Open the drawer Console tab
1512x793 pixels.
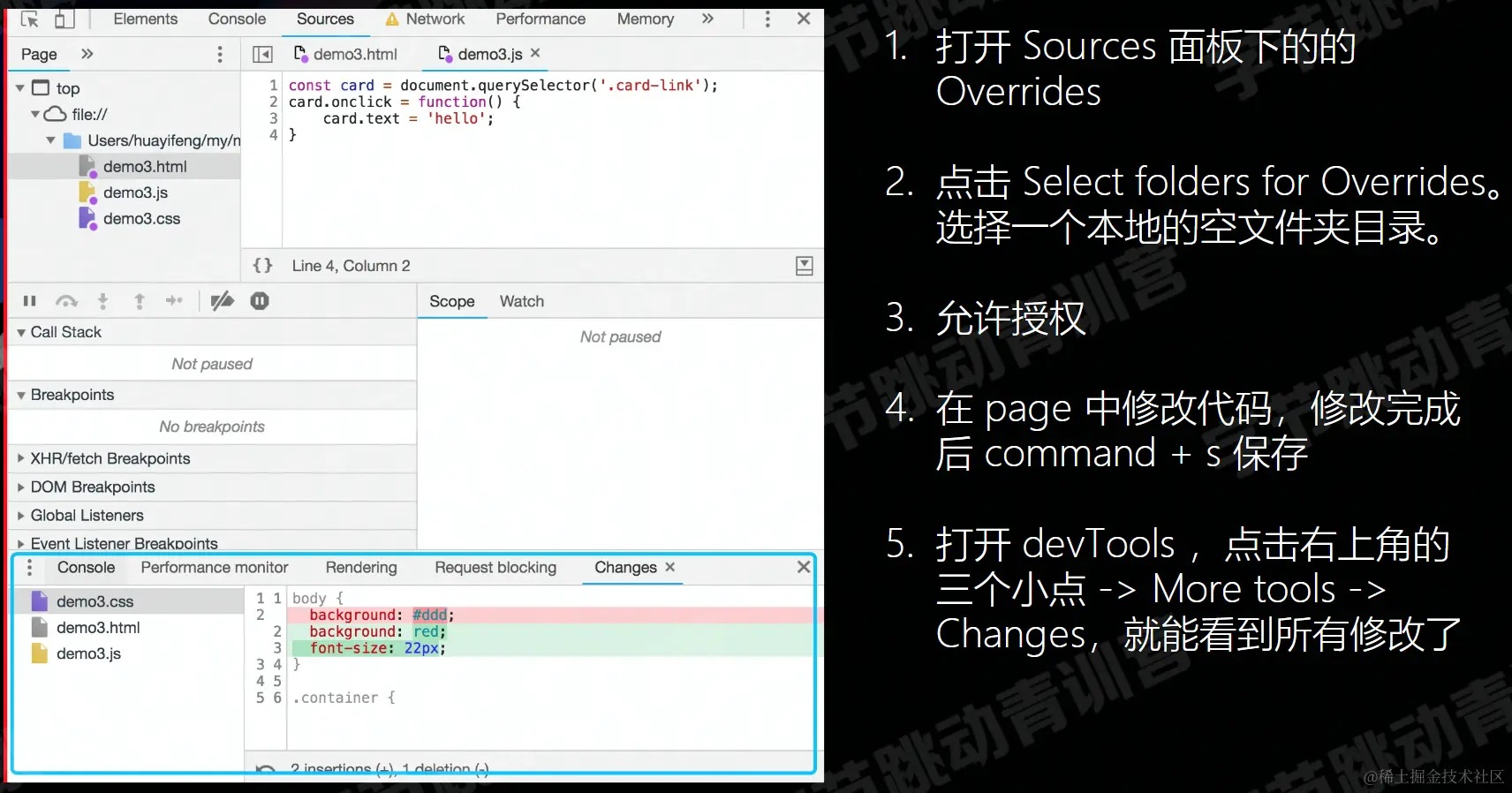(x=86, y=568)
